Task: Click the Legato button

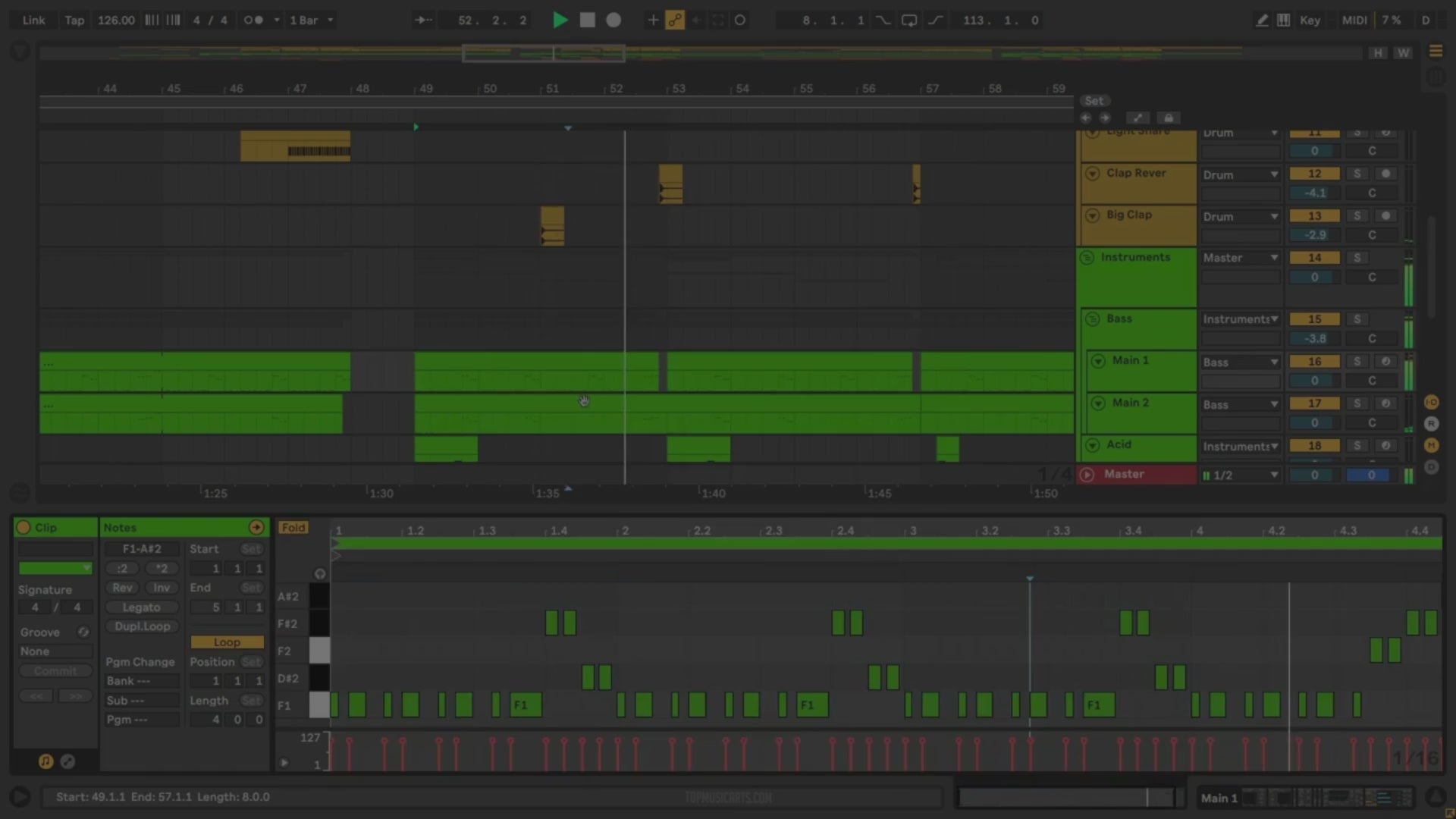Action: [x=141, y=607]
